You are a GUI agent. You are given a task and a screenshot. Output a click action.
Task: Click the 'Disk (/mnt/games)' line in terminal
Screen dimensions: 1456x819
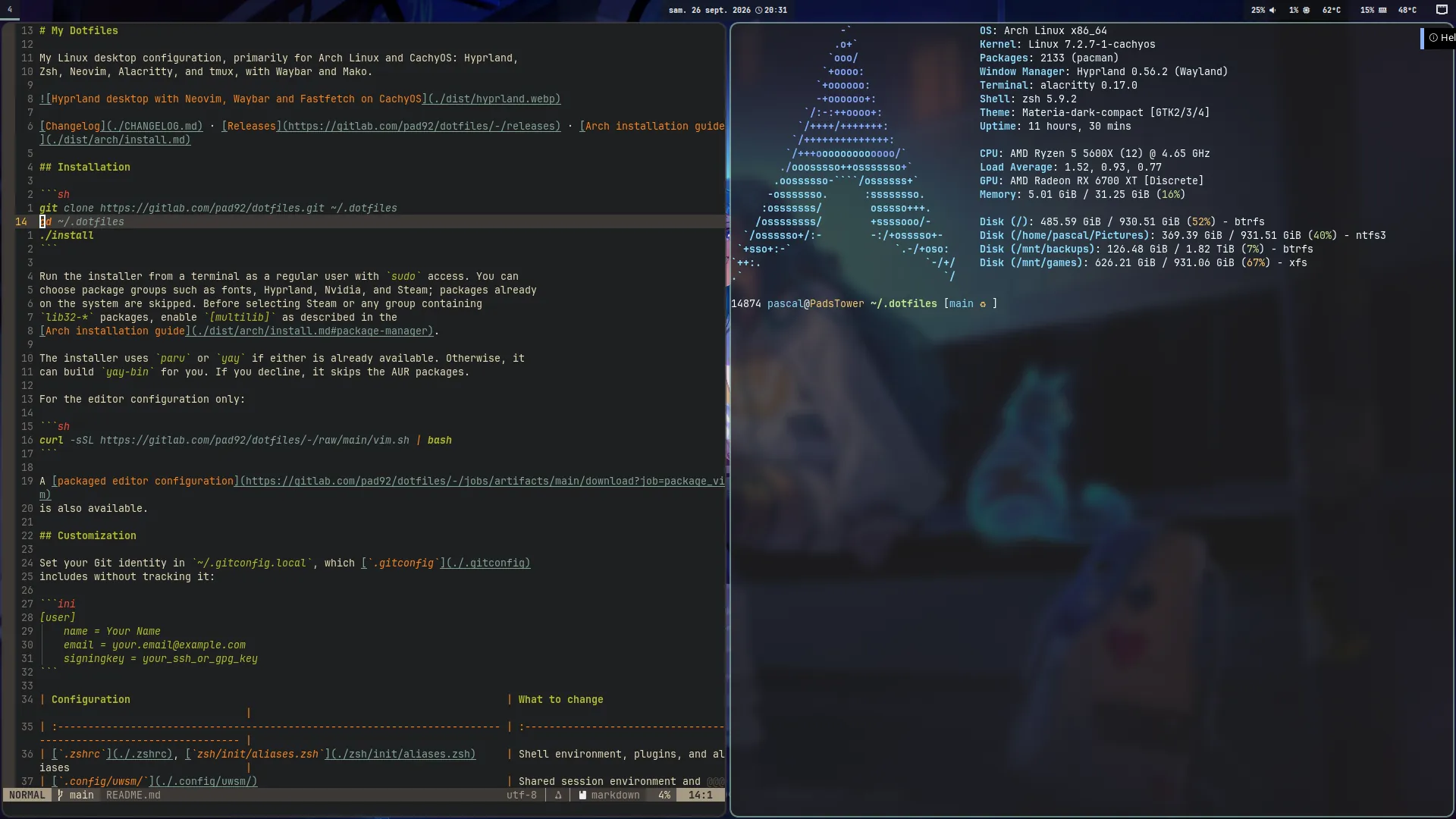point(1144,262)
